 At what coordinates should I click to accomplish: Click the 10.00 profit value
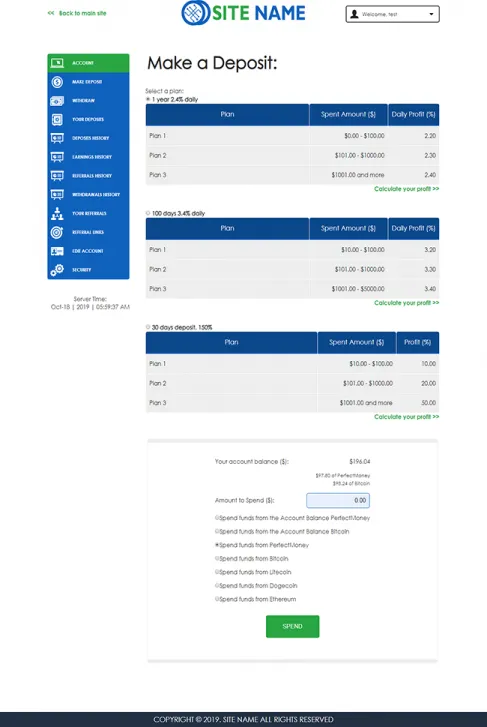point(429,364)
